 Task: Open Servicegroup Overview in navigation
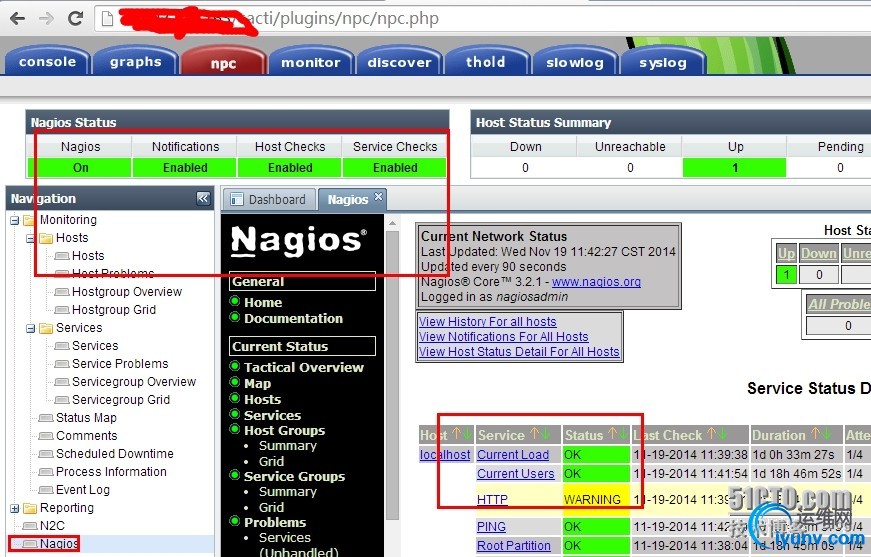(x=134, y=382)
